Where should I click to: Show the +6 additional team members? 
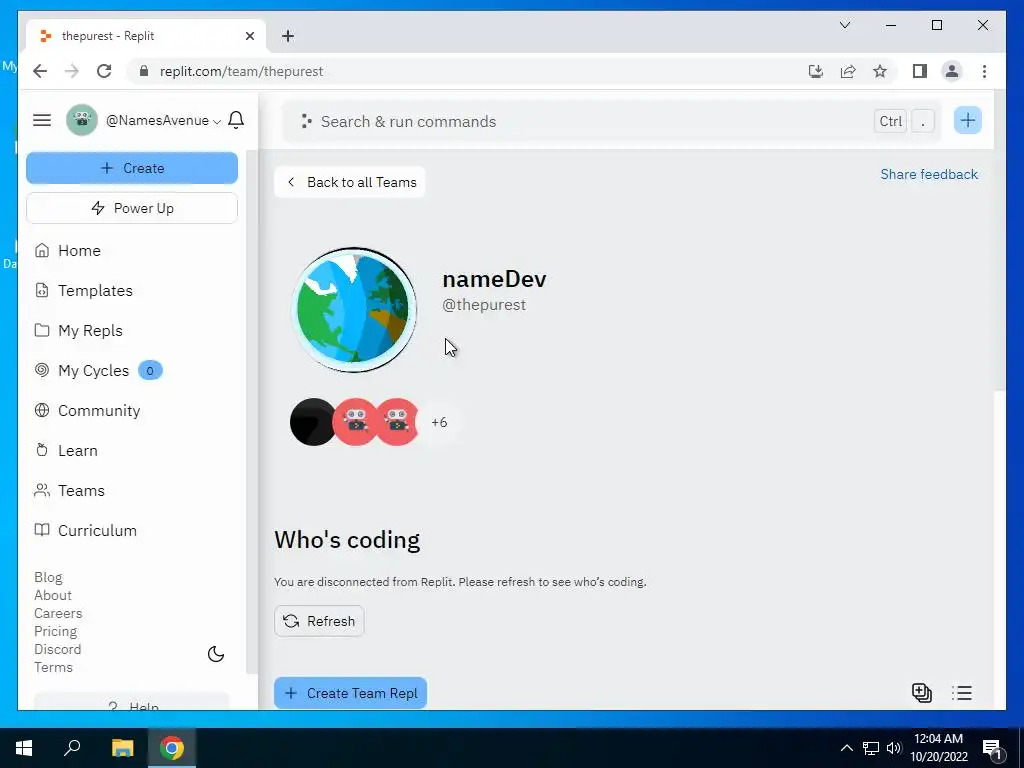[x=440, y=423]
